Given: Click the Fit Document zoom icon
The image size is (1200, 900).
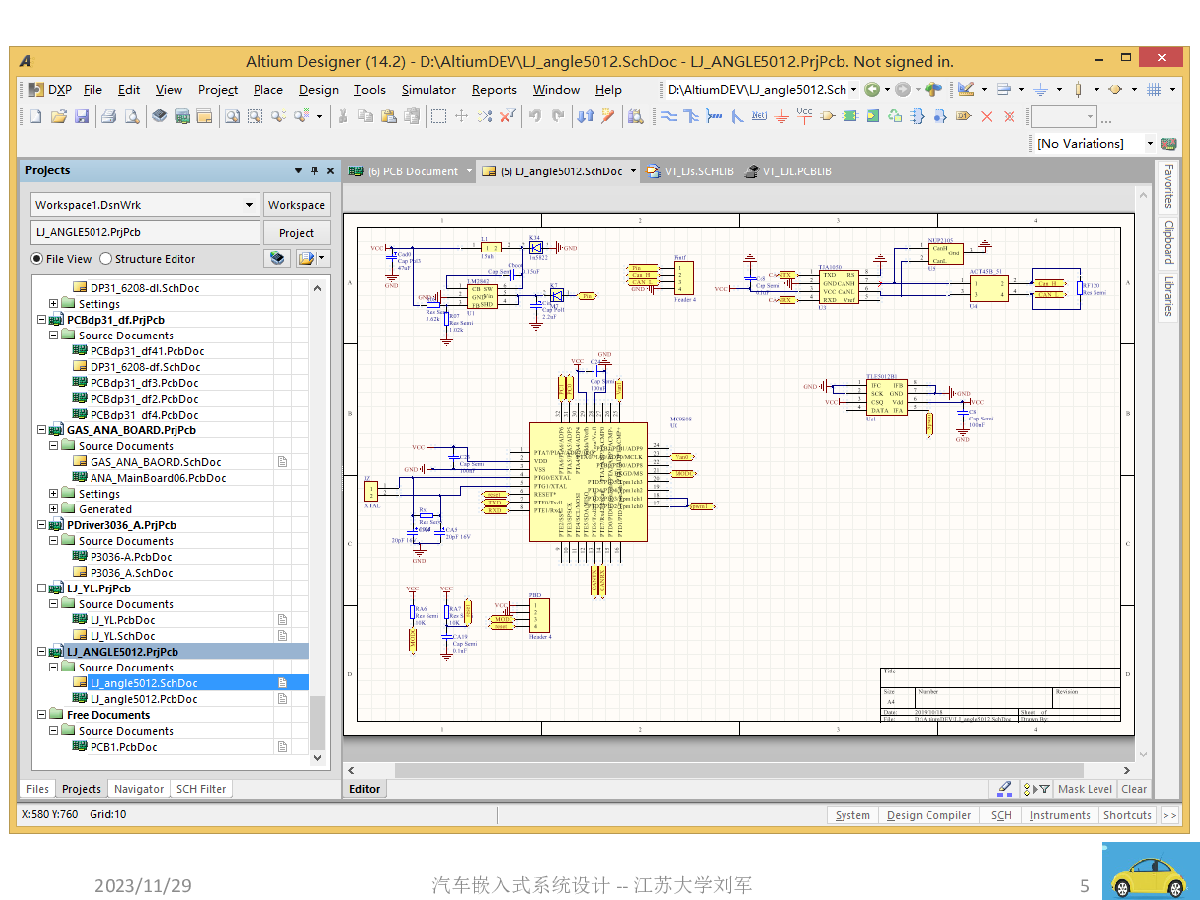Looking at the screenshot, I should tap(231, 116).
